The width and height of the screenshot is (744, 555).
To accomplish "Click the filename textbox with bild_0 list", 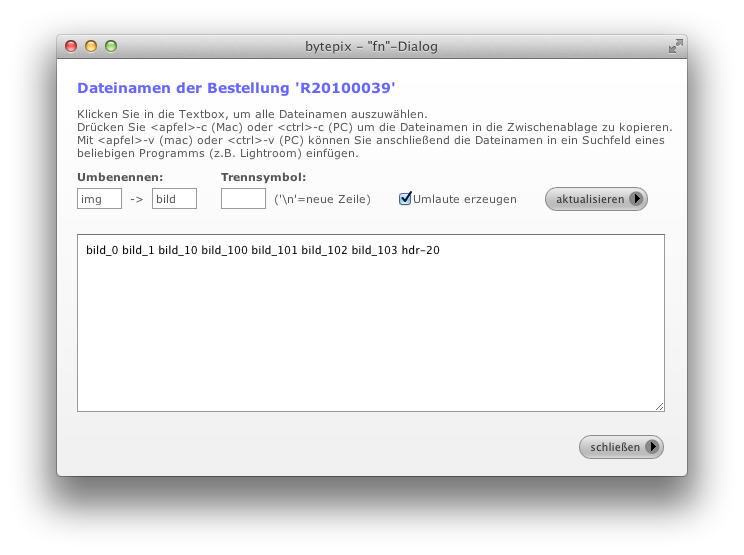I will (x=371, y=323).
